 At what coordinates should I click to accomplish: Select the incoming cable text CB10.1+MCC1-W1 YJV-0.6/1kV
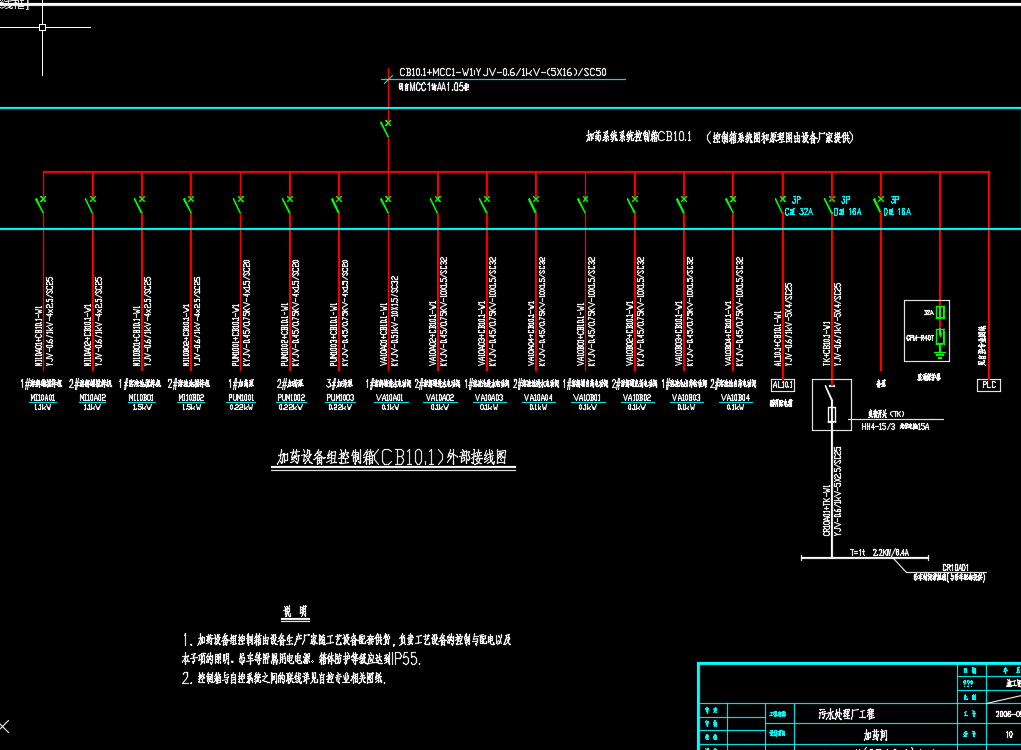click(x=503, y=72)
